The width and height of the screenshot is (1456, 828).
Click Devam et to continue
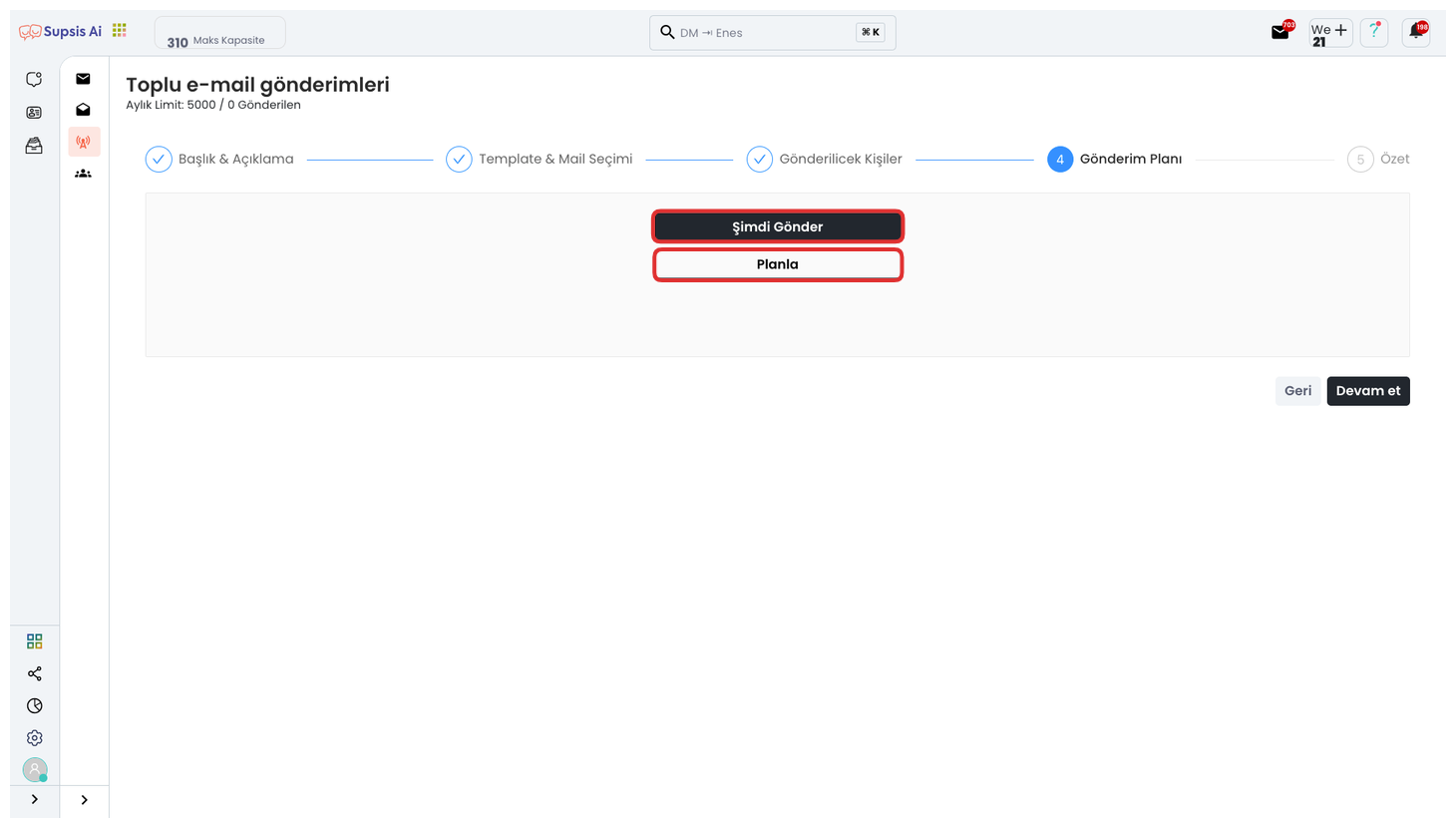(x=1368, y=391)
